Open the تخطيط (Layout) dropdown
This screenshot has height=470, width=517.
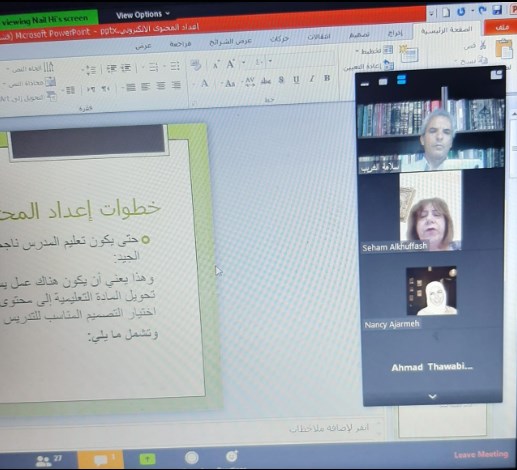(374, 51)
